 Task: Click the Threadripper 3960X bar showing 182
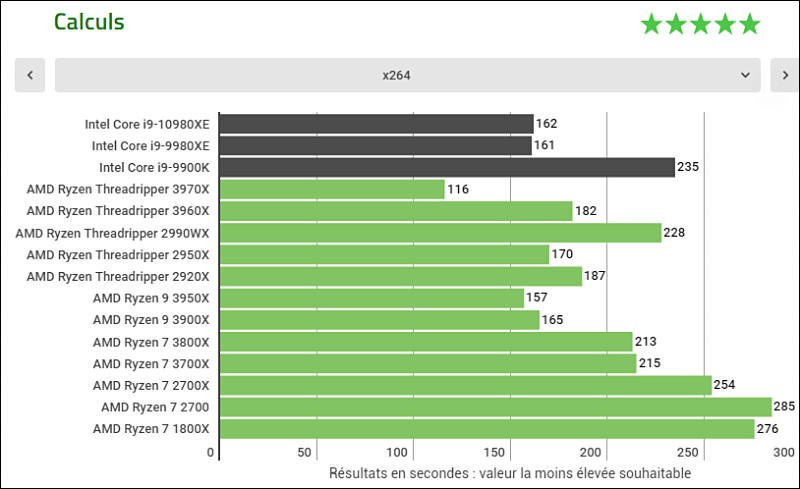click(396, 211)
